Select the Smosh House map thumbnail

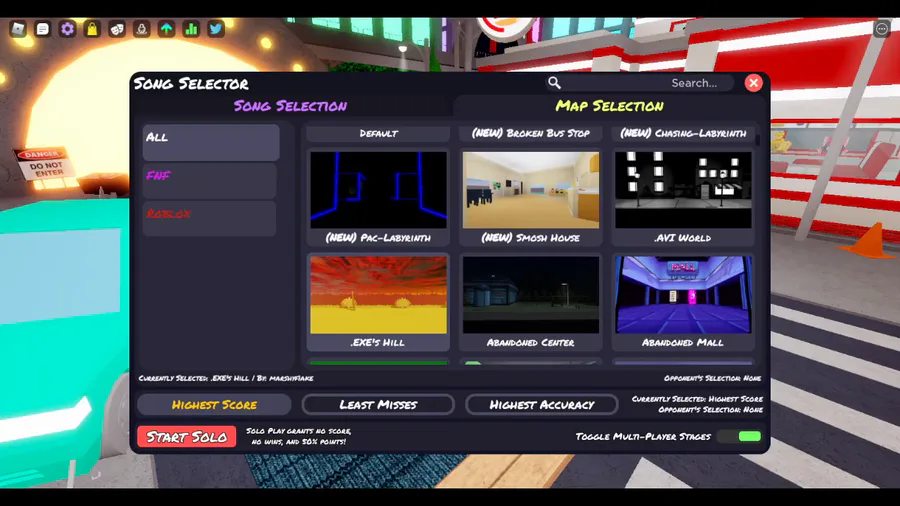tap(531, 190)
